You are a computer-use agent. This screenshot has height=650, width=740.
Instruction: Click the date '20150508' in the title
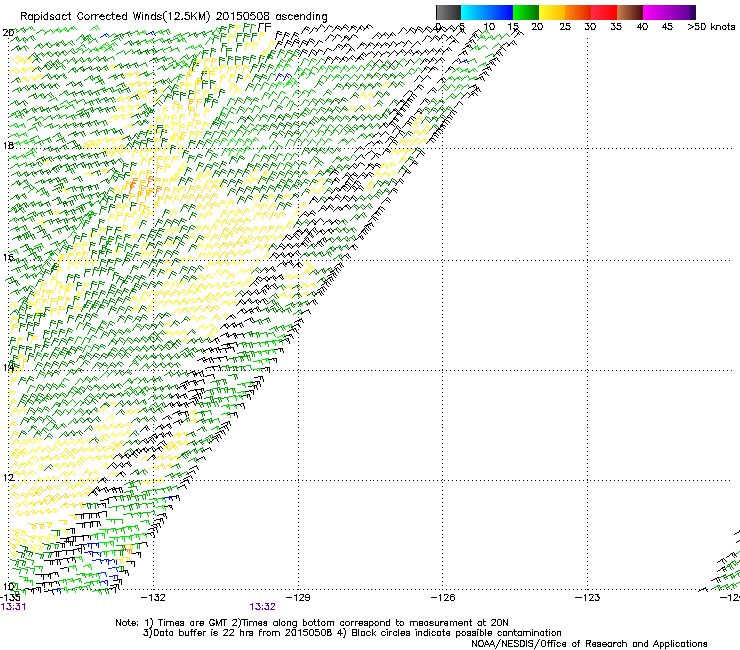[243, 16]
